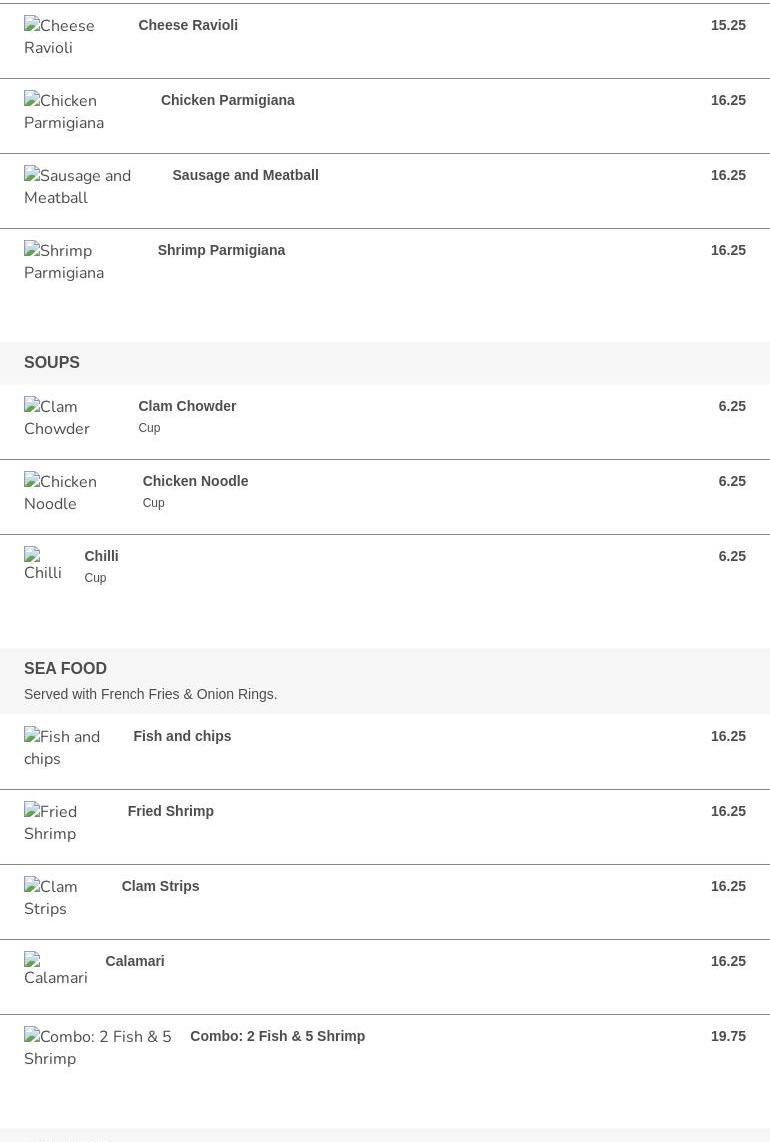Click the Shrimp Parmigiana image thumbnail
Image resolution: width=770 pixels, height=1142 pixels.
click(64, 261)
